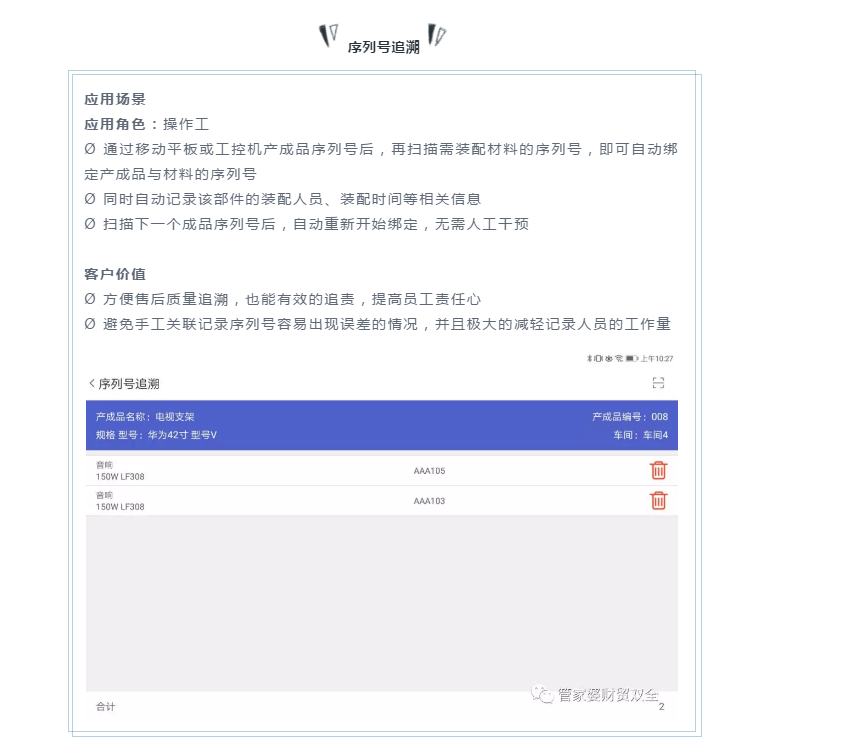The image size is (848, 744).
Task: Click the 序列号追溯 page heading at top
Action: click(383, 48)
